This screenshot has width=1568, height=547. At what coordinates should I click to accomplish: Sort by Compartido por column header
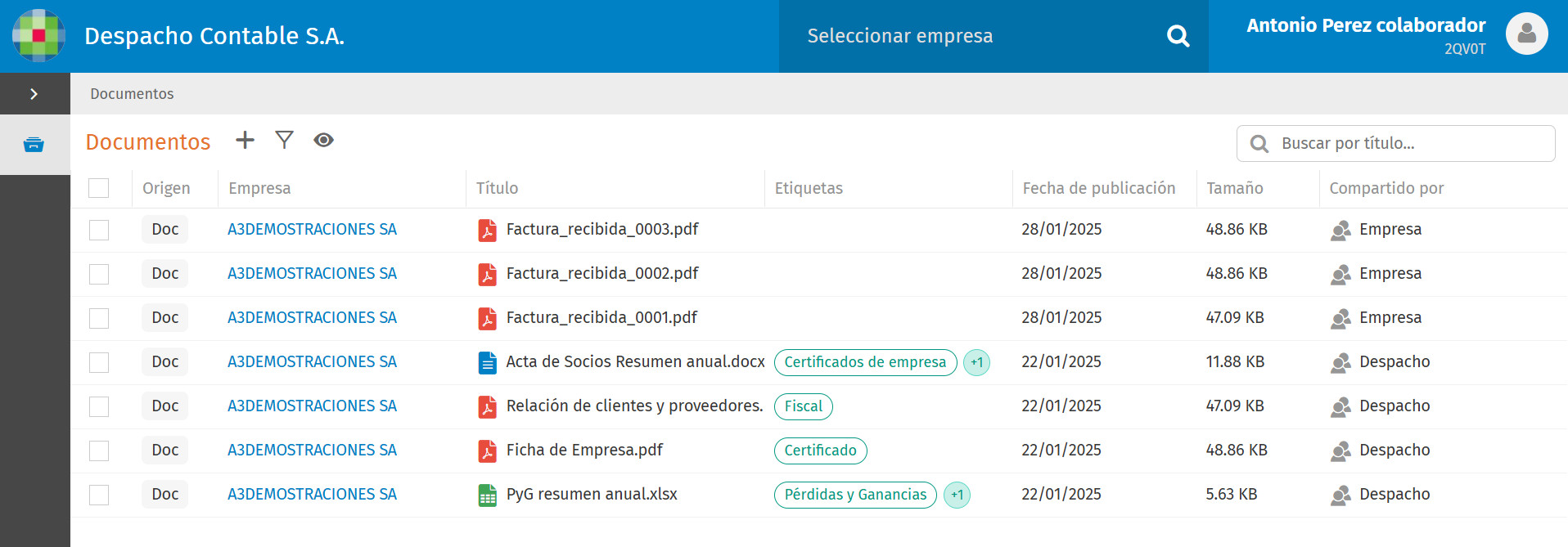click(1386, 188)
